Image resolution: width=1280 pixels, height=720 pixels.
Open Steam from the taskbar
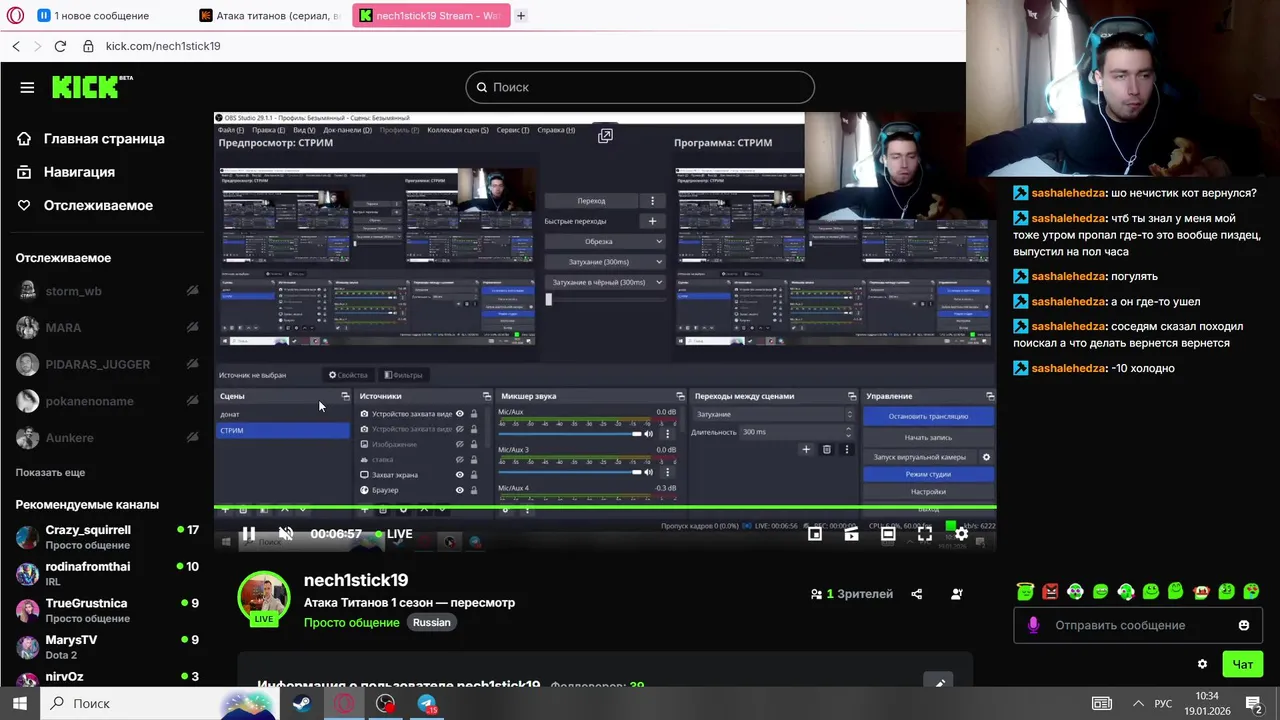(x=301, y=703)
